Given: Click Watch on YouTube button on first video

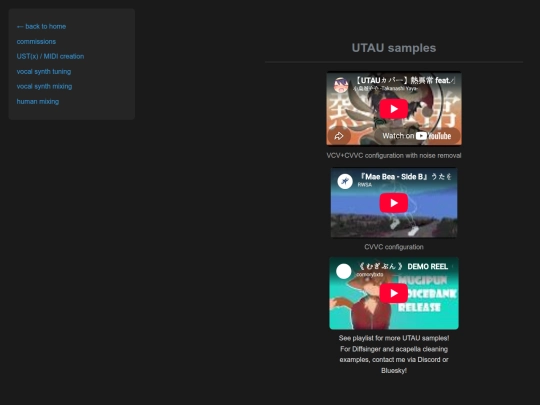Looking at the screenshot, I should (x=417, y=136).
